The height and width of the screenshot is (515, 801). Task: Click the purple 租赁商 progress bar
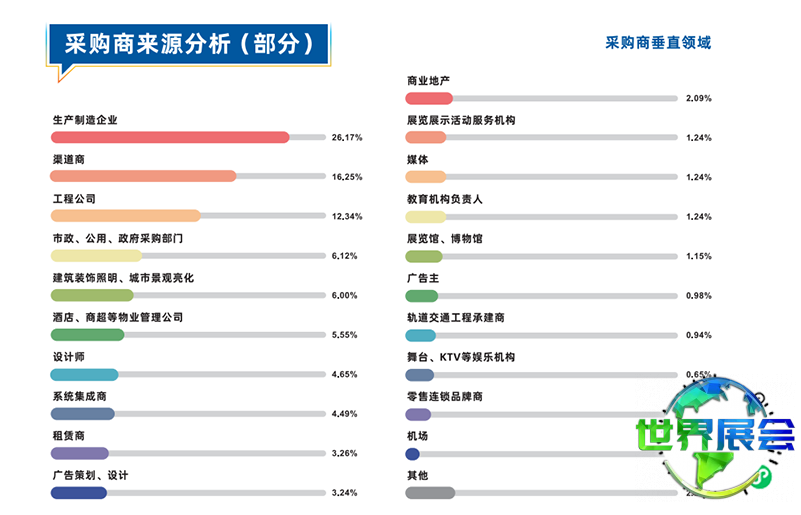(x=79, y=453)
